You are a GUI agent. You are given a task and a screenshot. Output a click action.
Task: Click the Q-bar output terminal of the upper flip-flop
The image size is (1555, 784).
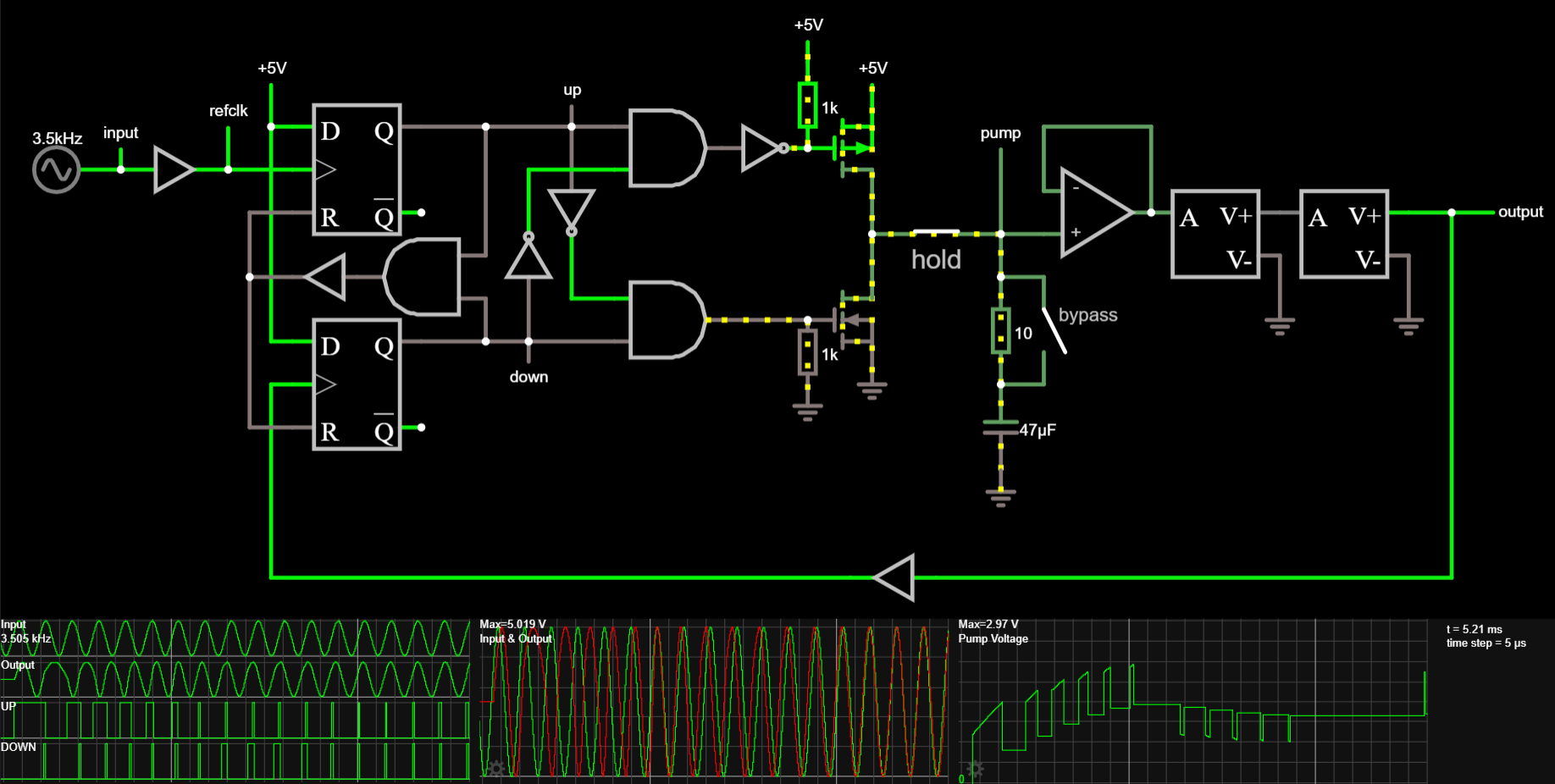421,213
